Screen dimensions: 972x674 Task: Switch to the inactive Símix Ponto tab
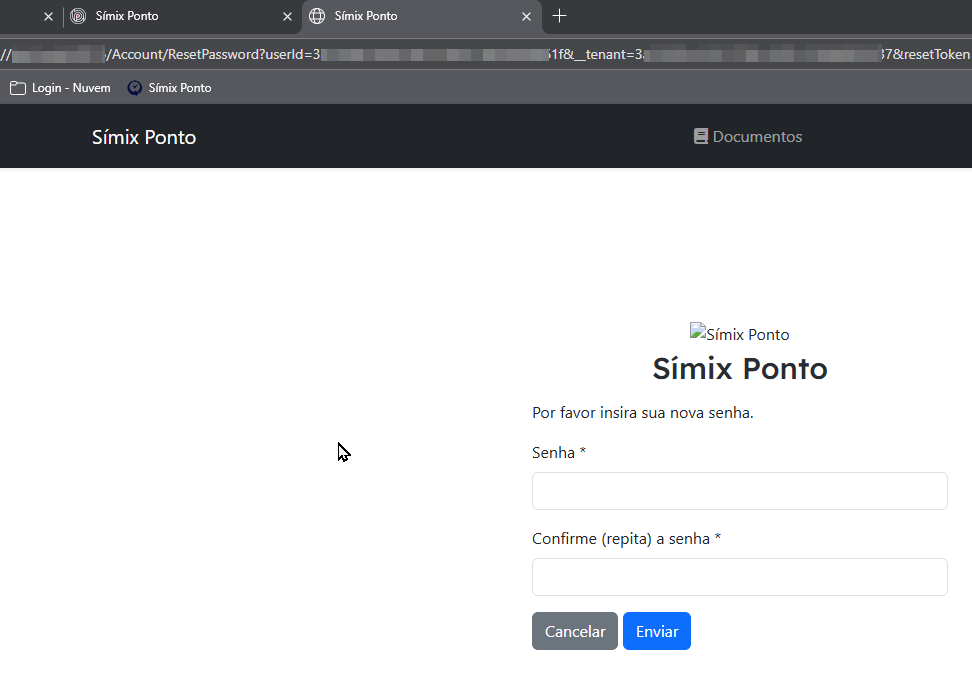point(182,16)
